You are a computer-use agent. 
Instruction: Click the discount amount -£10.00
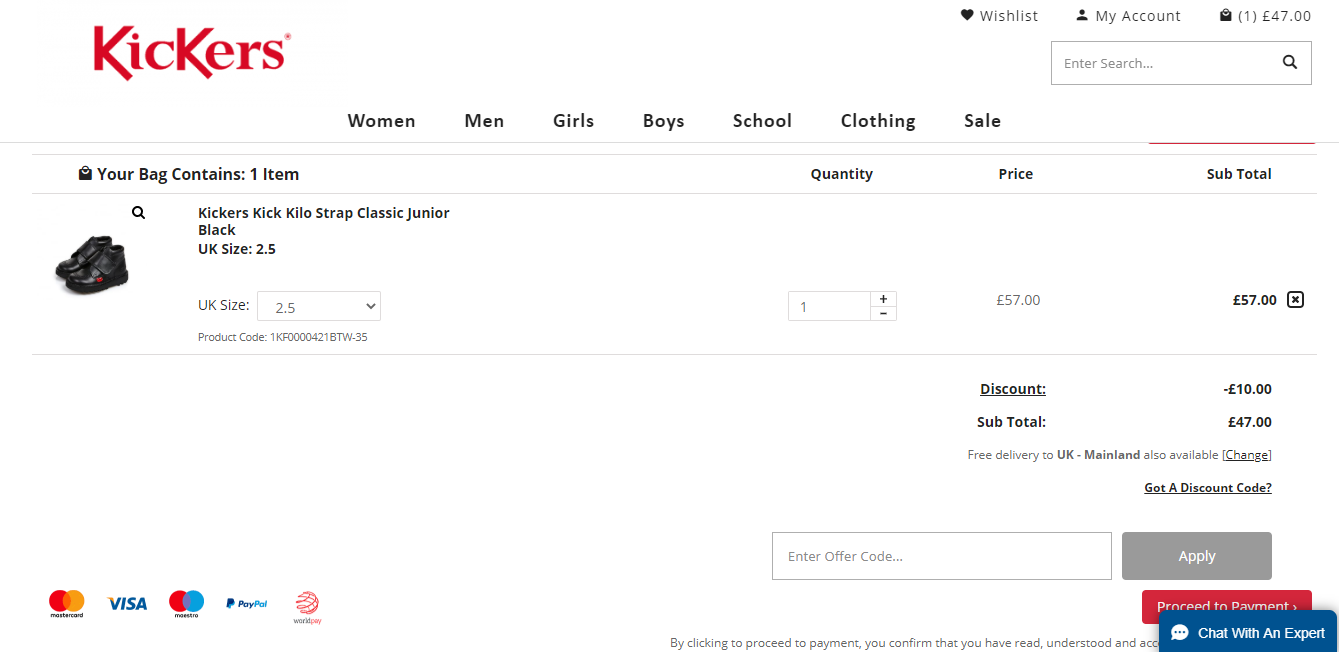pyautogui.click(x=1248, y=389)
